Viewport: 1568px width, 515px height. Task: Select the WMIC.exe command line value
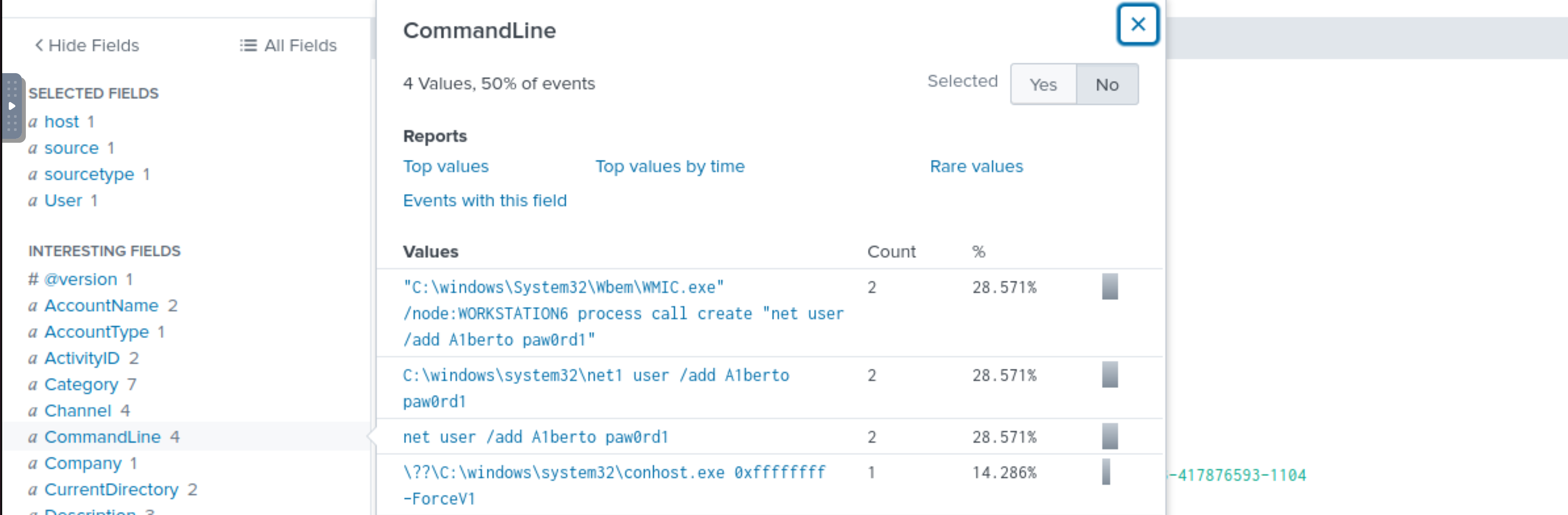(x=623, y=314)
